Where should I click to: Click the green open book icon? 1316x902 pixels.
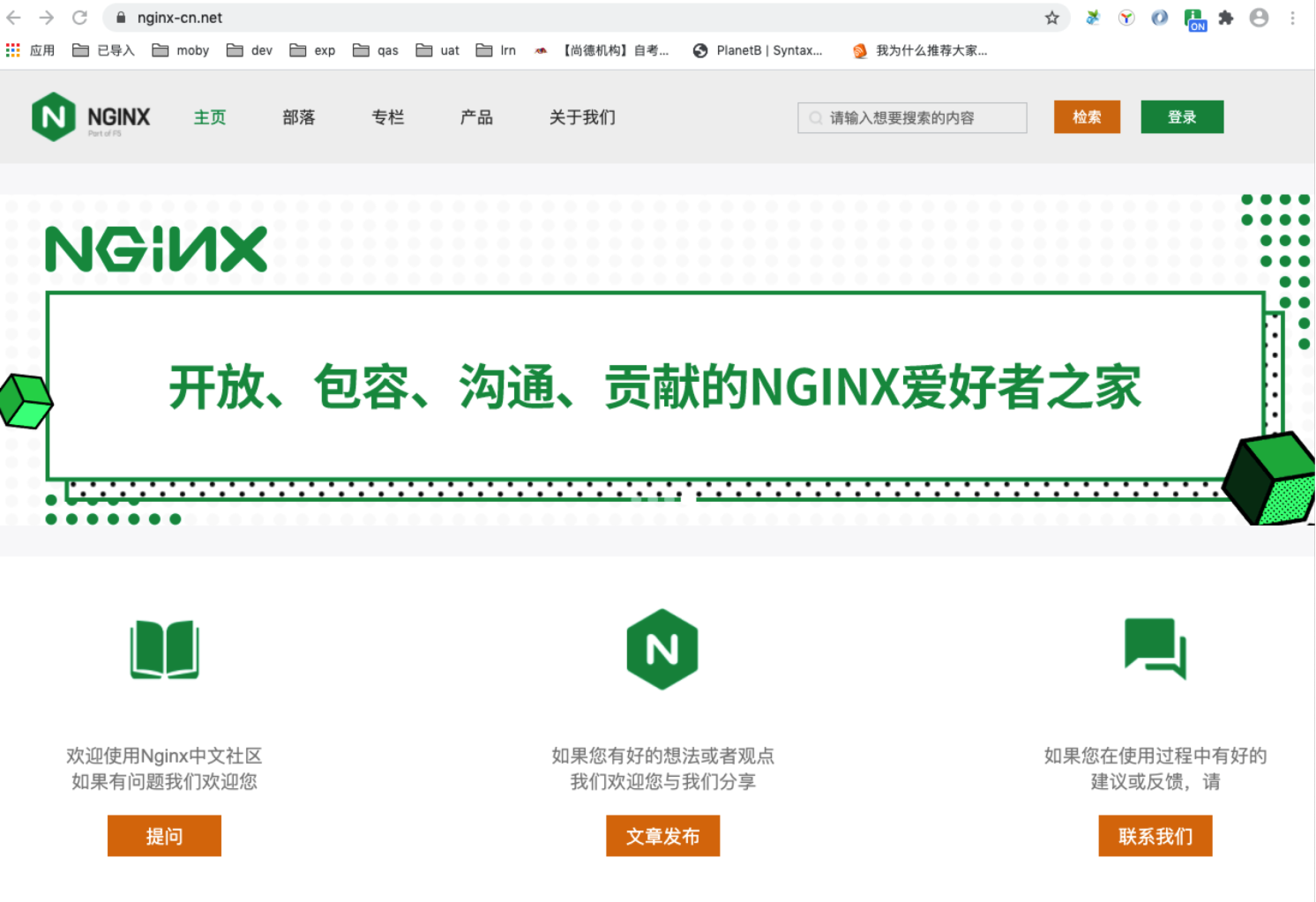[x=165, y=650]
